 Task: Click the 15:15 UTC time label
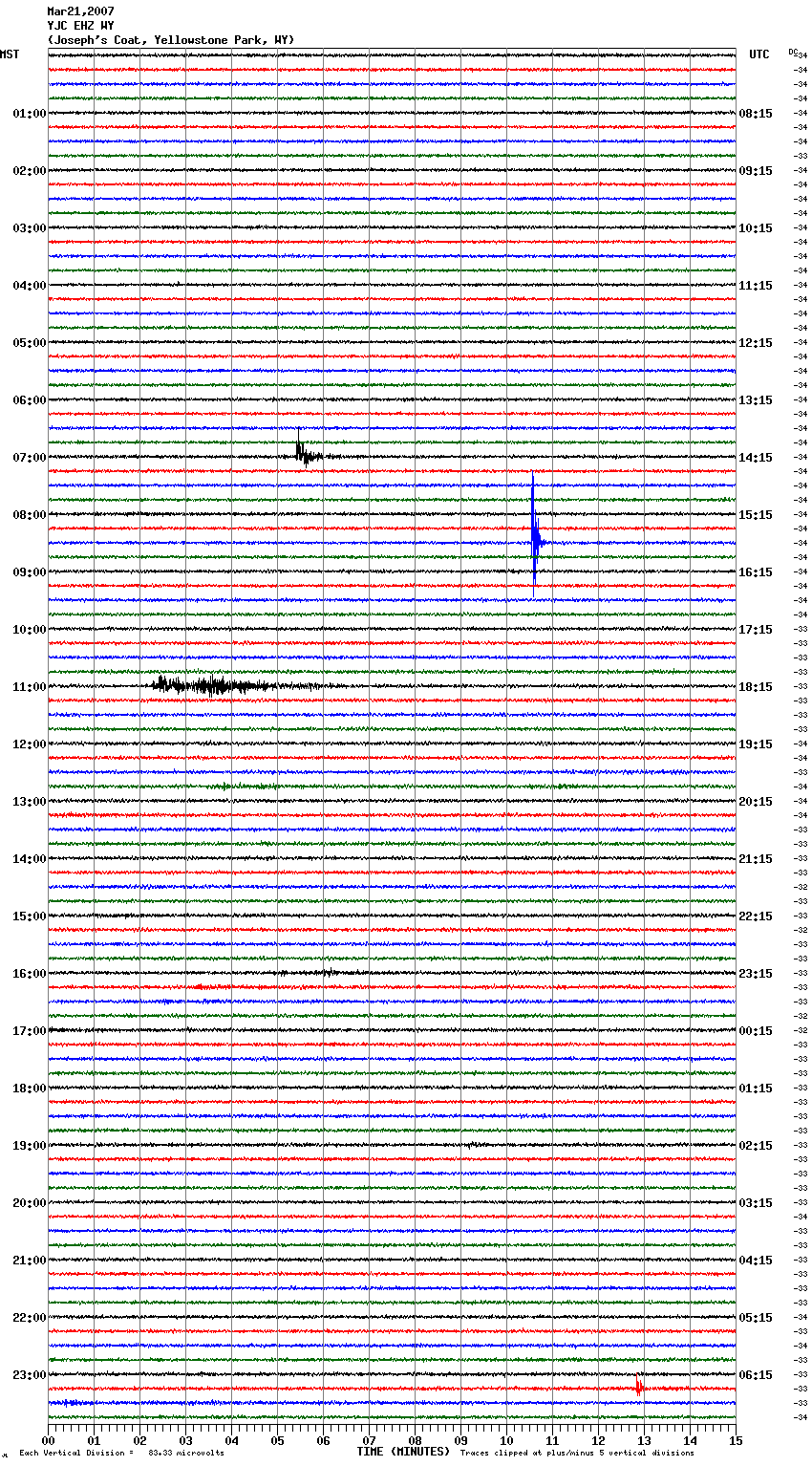756,515
